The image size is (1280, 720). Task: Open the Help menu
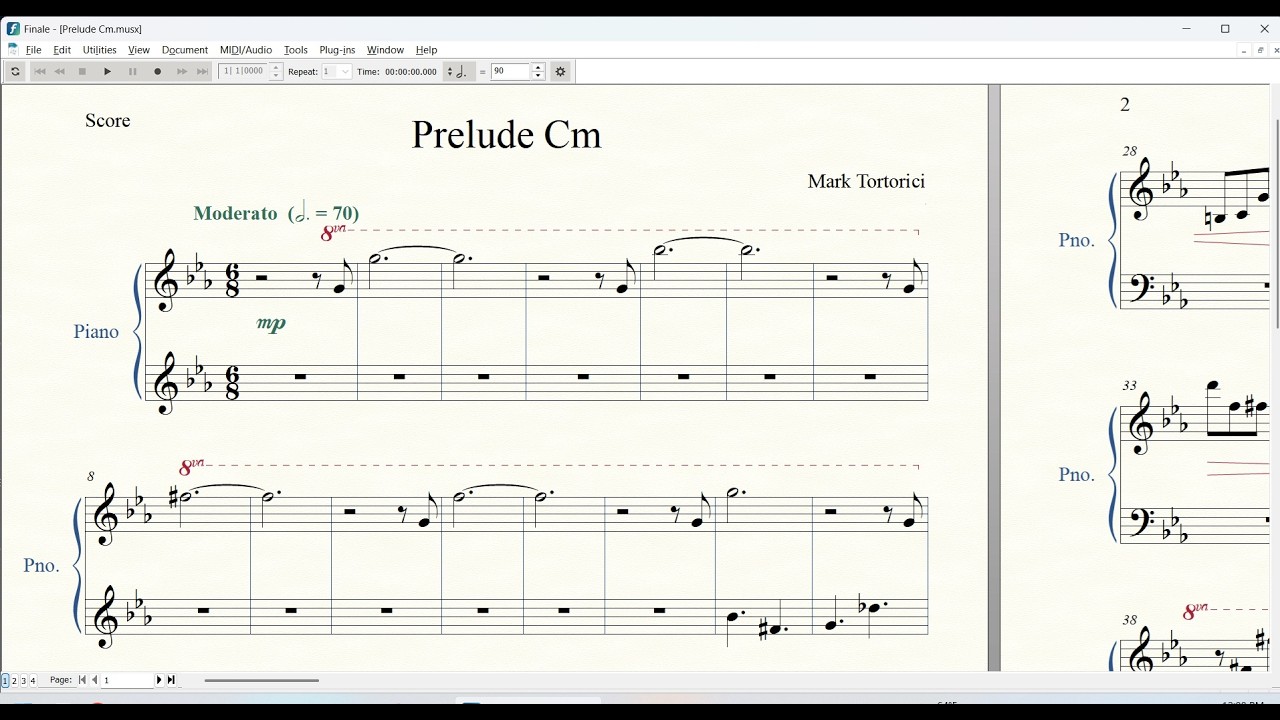[427, 50]
